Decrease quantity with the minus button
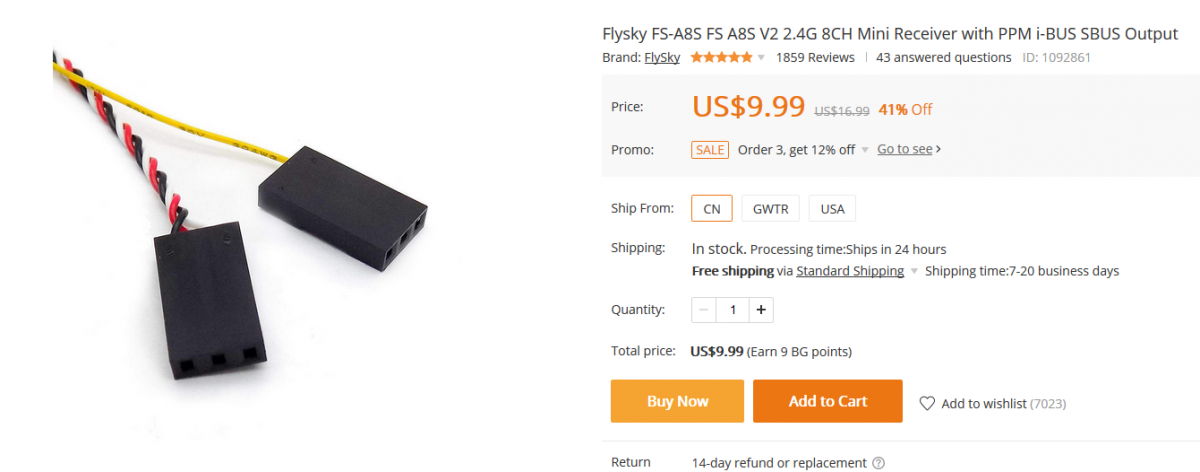Image resolution: width=1200 pixels, height=472 pixels. coord(704,310)
